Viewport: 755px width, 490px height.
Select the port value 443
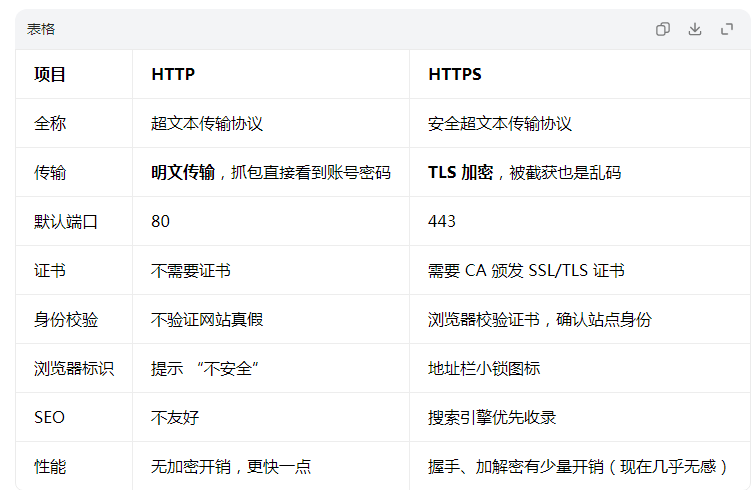click(442, 221)
